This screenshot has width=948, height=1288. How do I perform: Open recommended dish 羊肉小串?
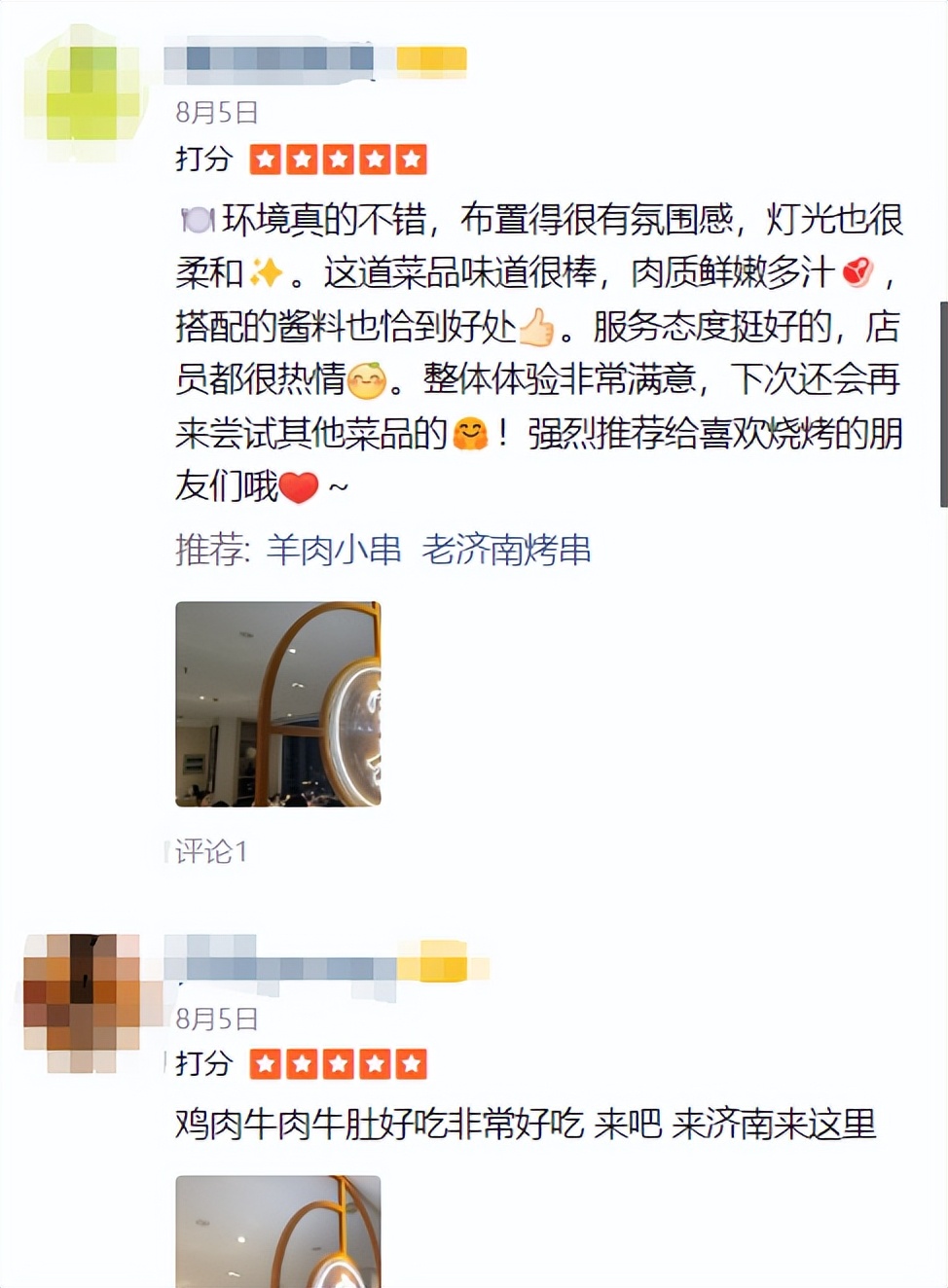(334, 551)
